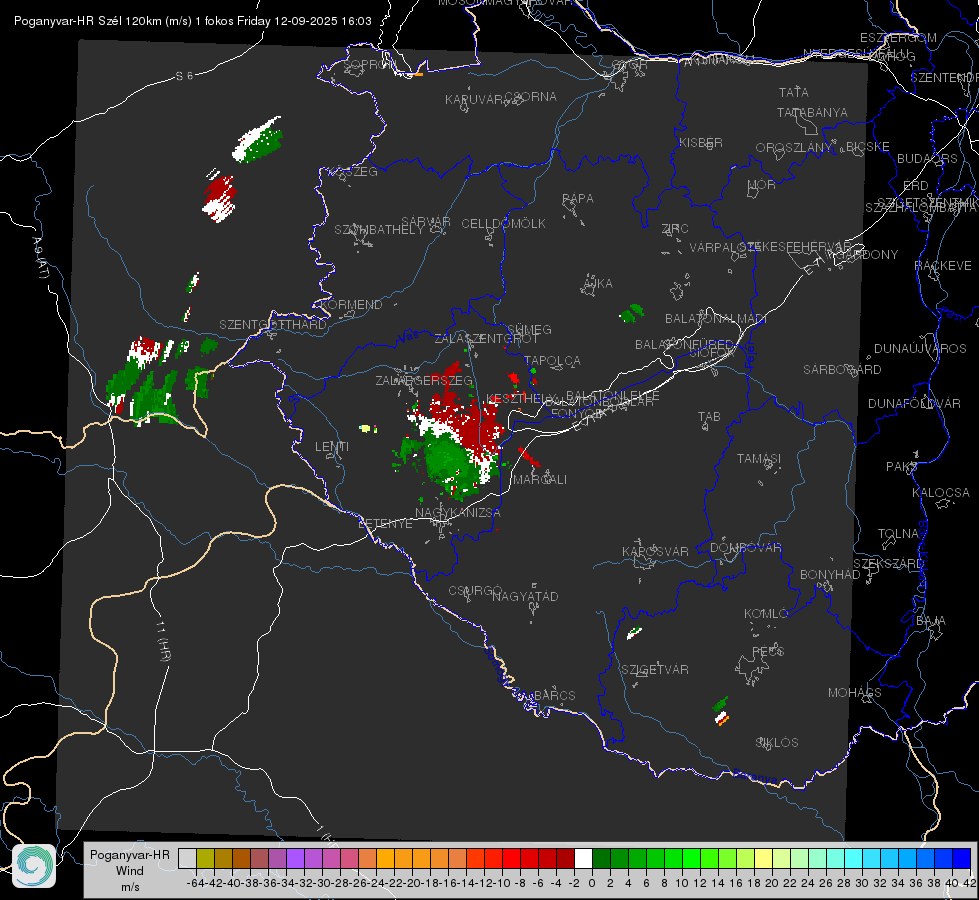Click the TAMÁSI city label

(x=759, y=458)
